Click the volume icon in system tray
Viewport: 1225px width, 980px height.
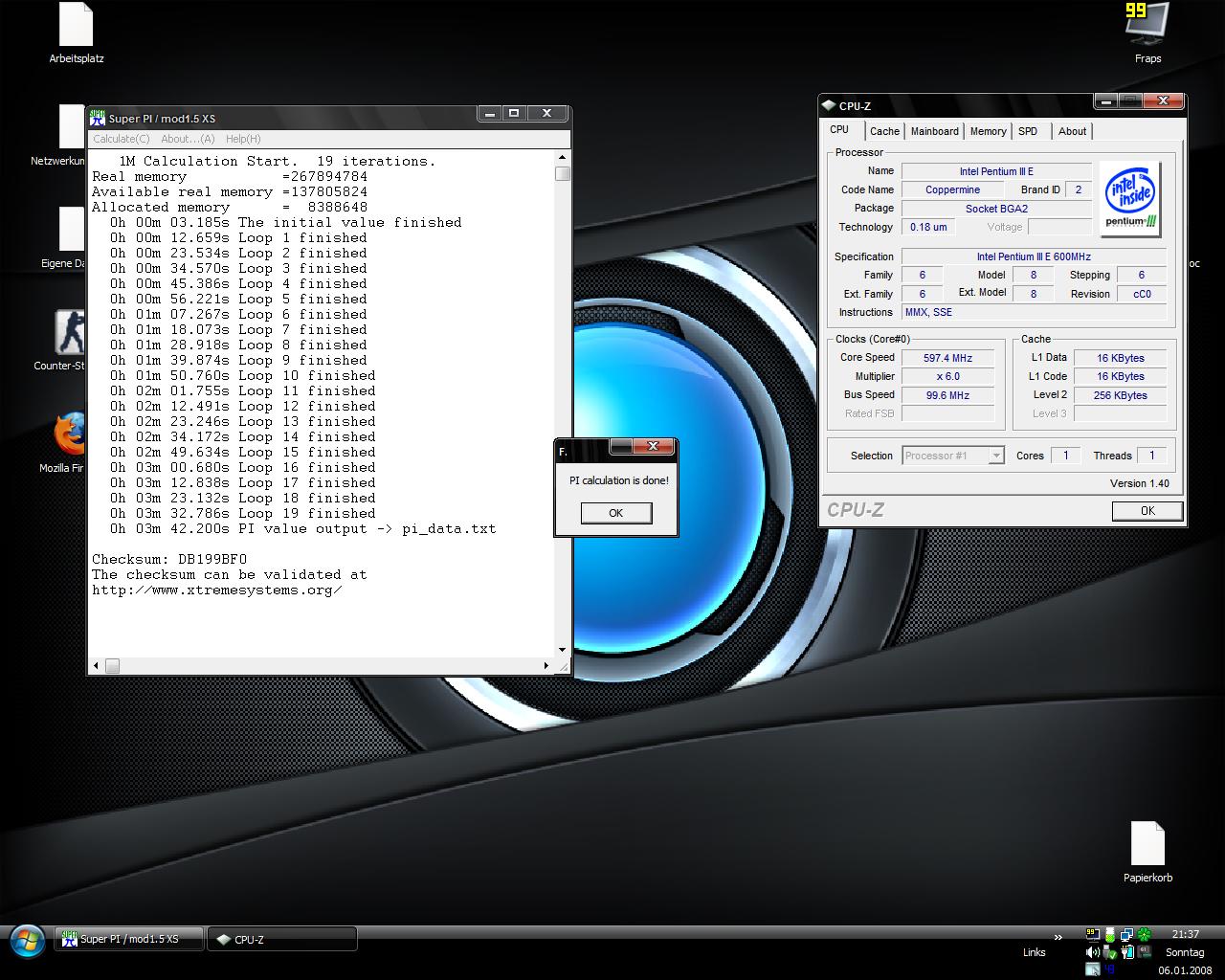[x=1092, y=952]
